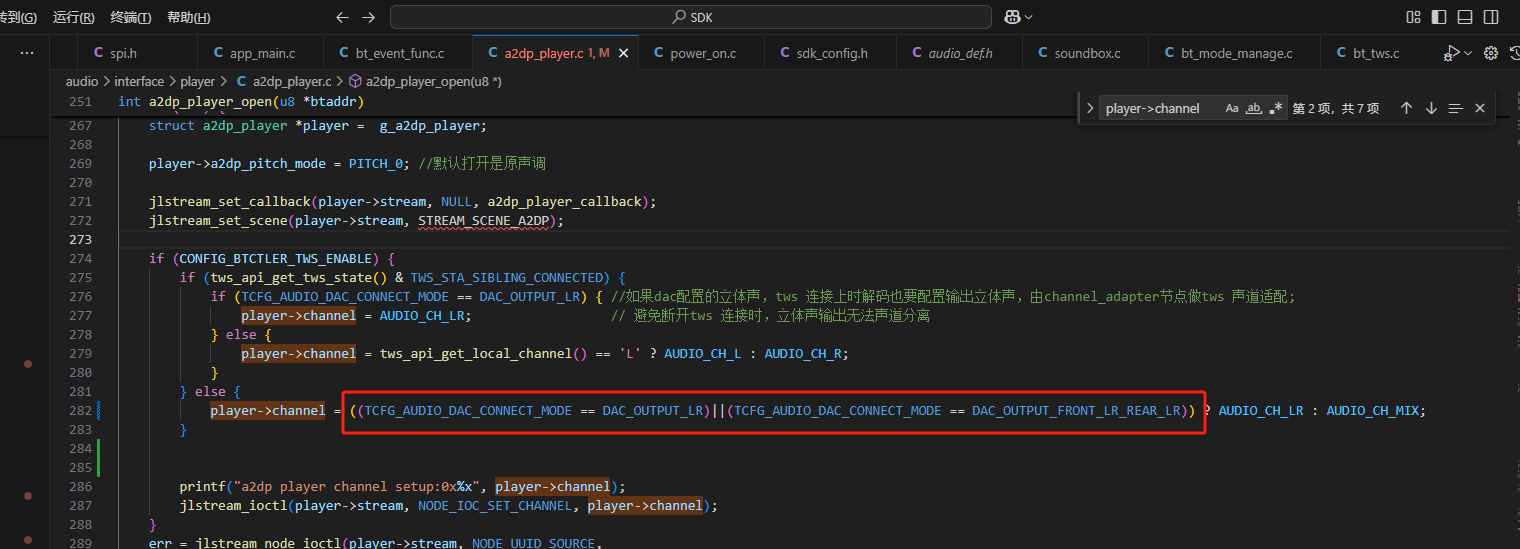Image resolution: width=1520 pixels, height=549 pixels.
Task: Click the C file icon on soundbox.c tab
Action: pos(1043,53)
